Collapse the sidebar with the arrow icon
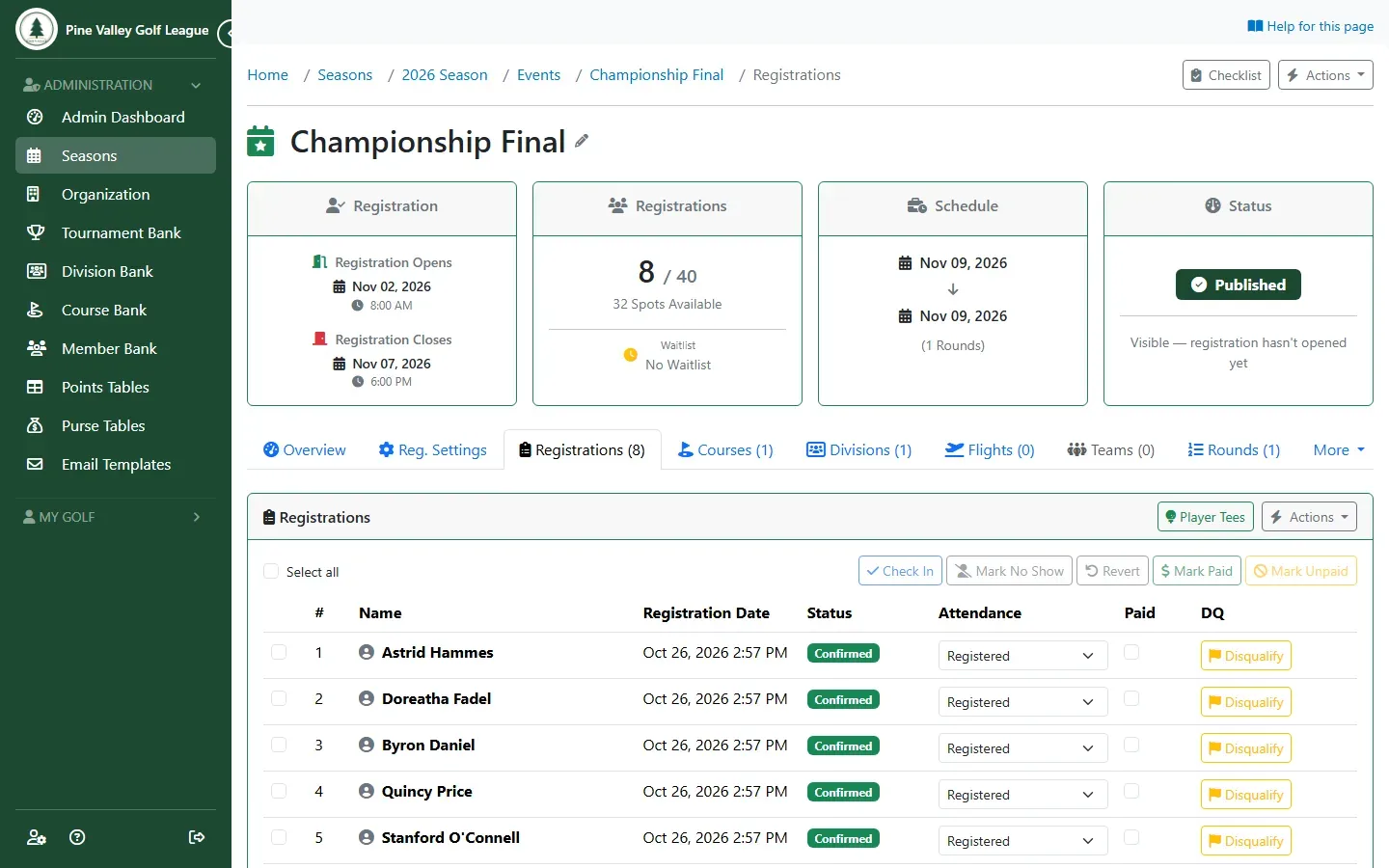The image size is (1389, 868). [x=227, y=34]
